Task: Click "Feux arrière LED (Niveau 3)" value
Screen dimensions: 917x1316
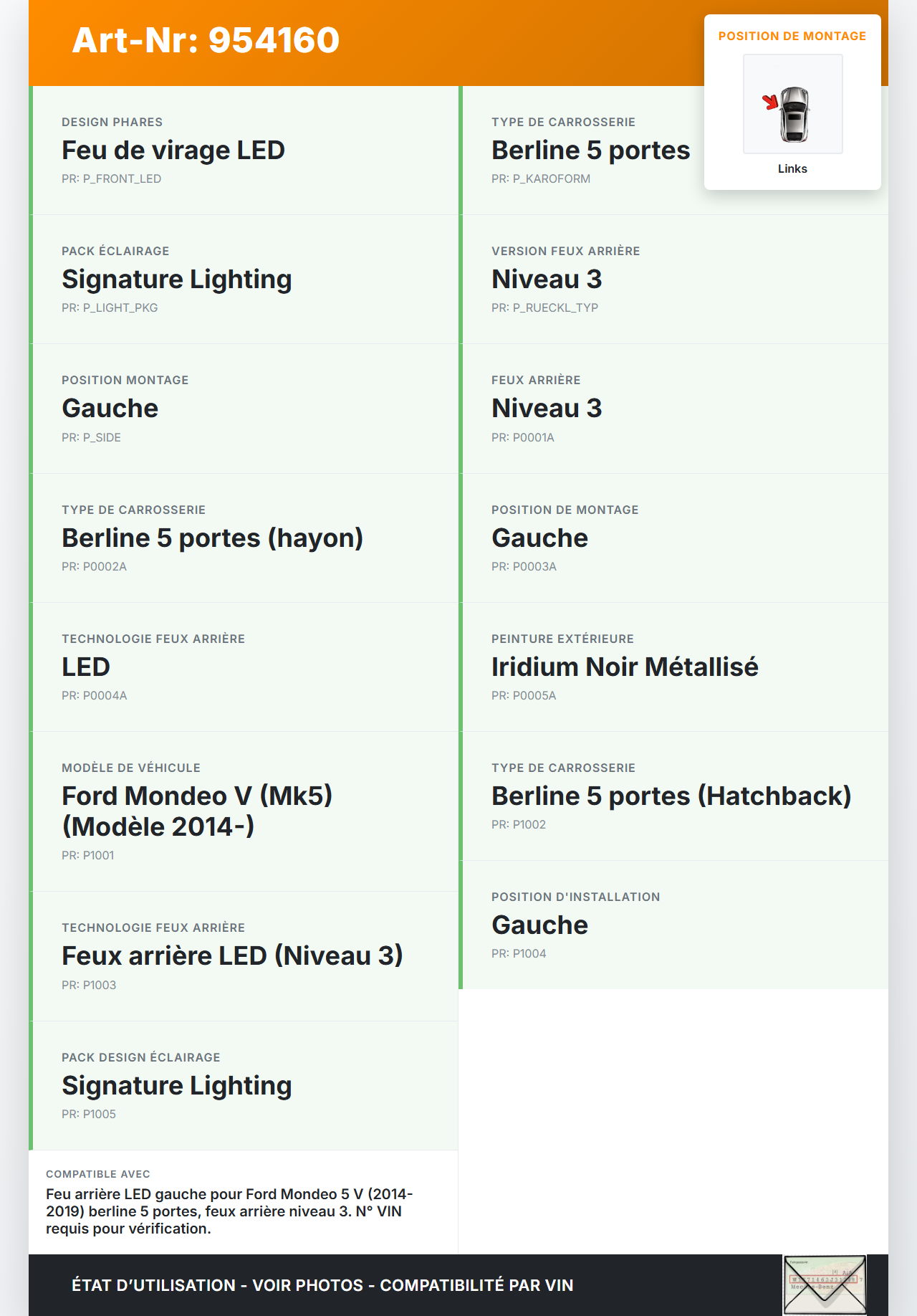Action: (x=232, y=956)
